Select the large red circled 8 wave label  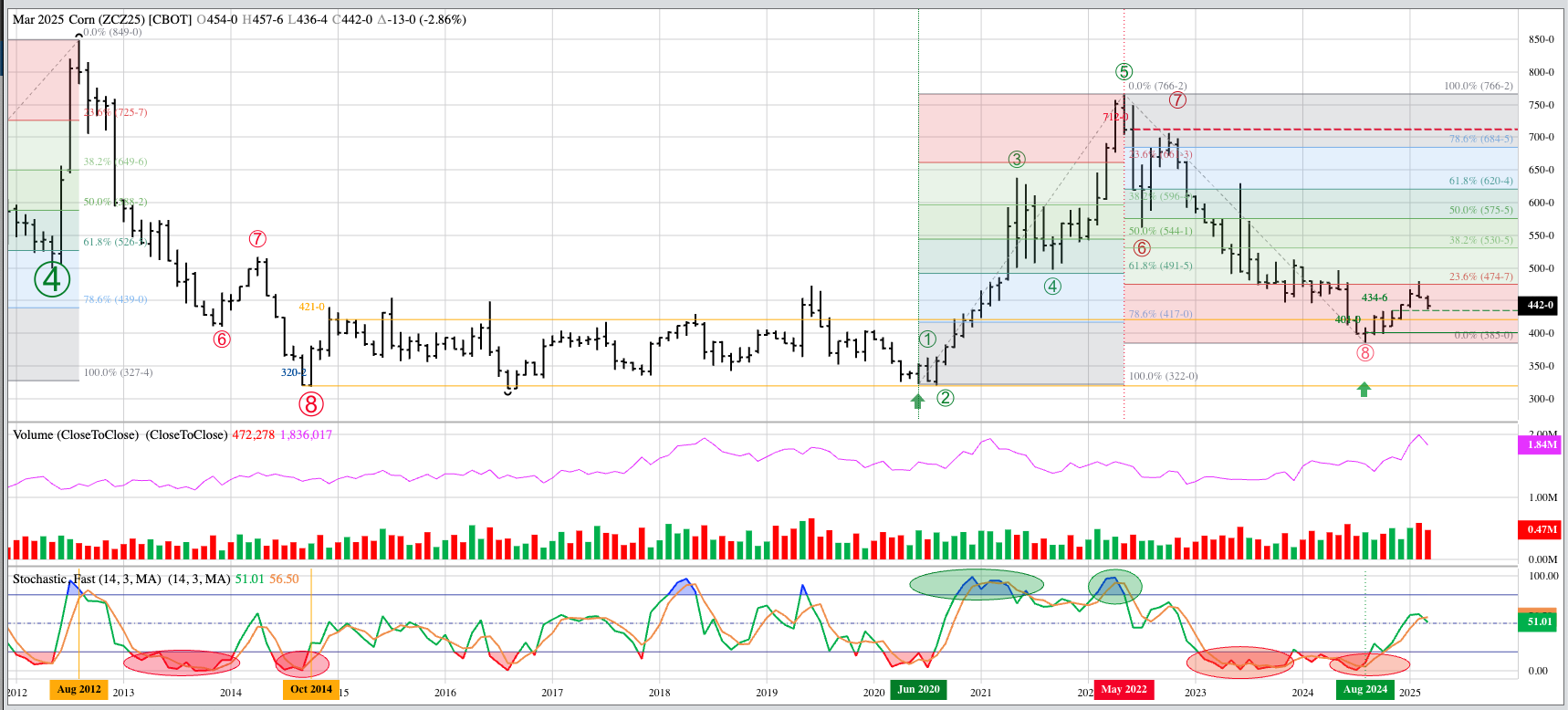(311, 403)
